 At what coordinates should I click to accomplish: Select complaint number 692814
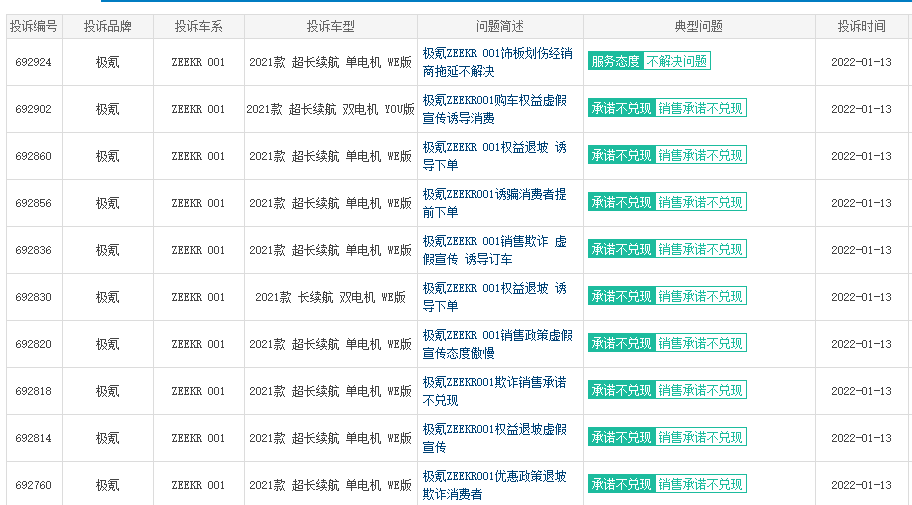[34, 439]
